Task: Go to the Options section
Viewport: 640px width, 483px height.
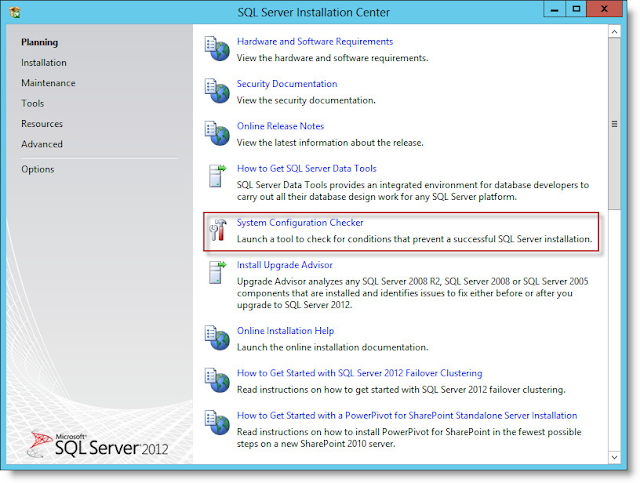Action: tap(38, 169)
